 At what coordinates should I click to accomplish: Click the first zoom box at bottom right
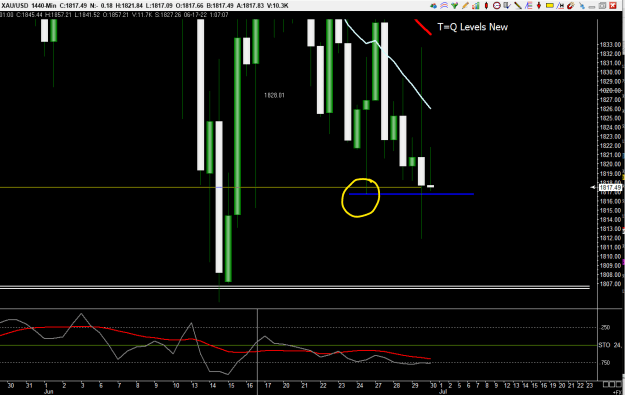click(x=606, y=384)
